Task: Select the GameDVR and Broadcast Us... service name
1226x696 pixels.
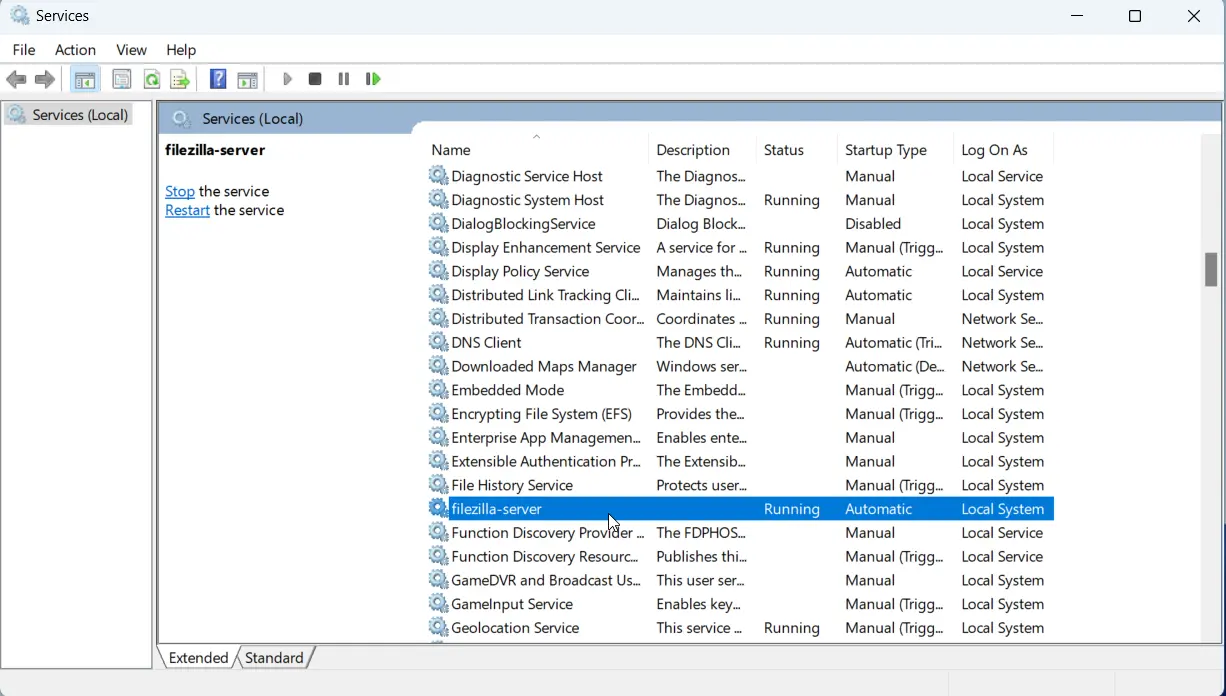Action: pyautogui.click(x=546, y=580)
